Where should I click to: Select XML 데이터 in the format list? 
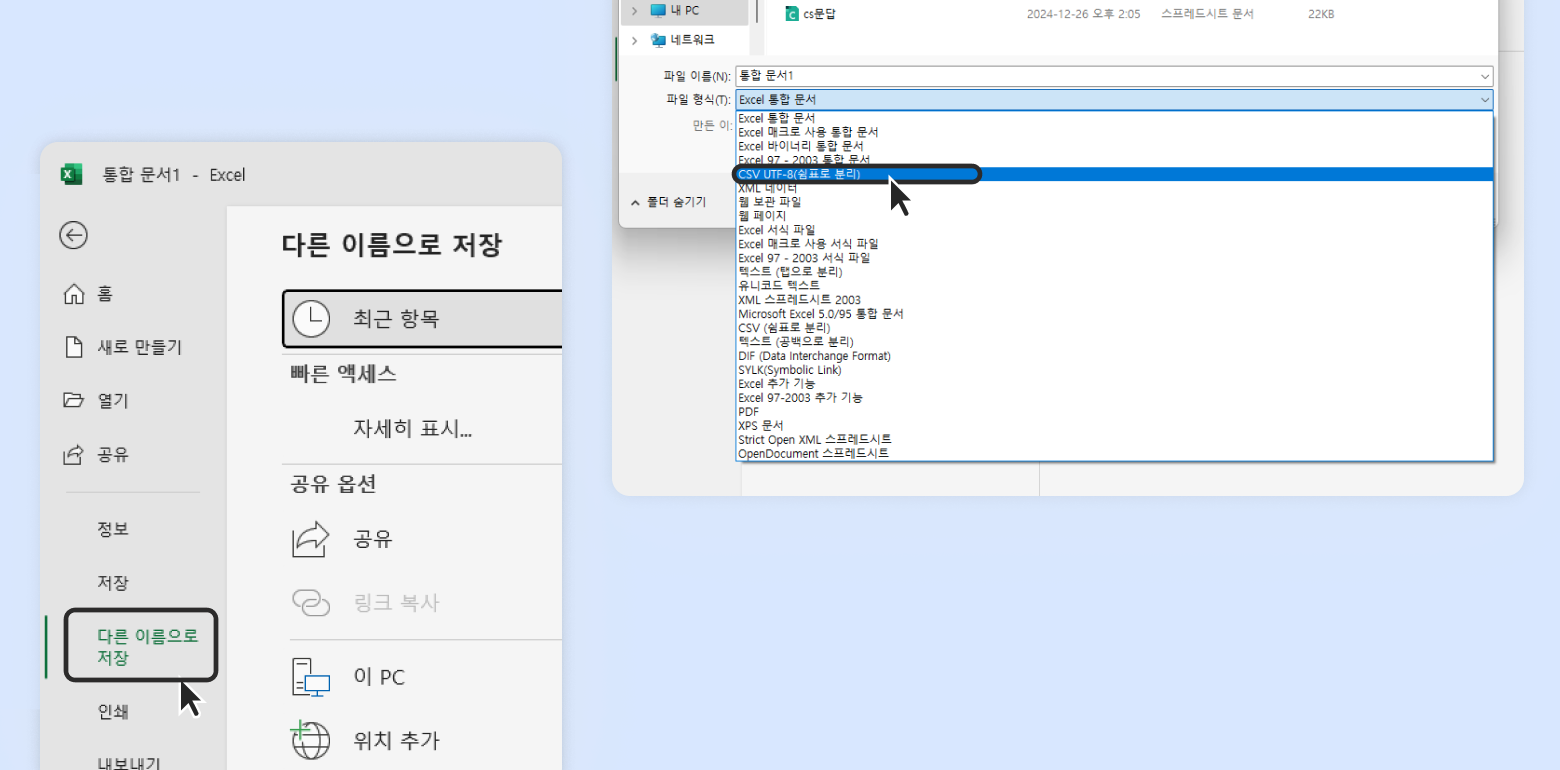(1114, 188)
